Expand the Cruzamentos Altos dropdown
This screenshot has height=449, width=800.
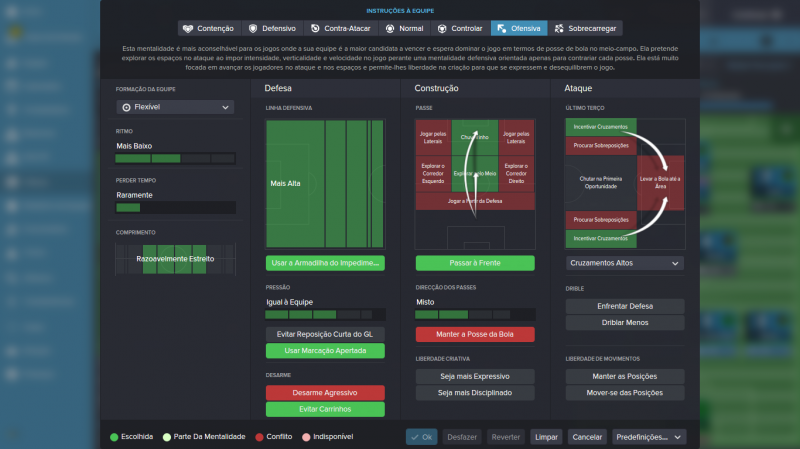point(625,263)
